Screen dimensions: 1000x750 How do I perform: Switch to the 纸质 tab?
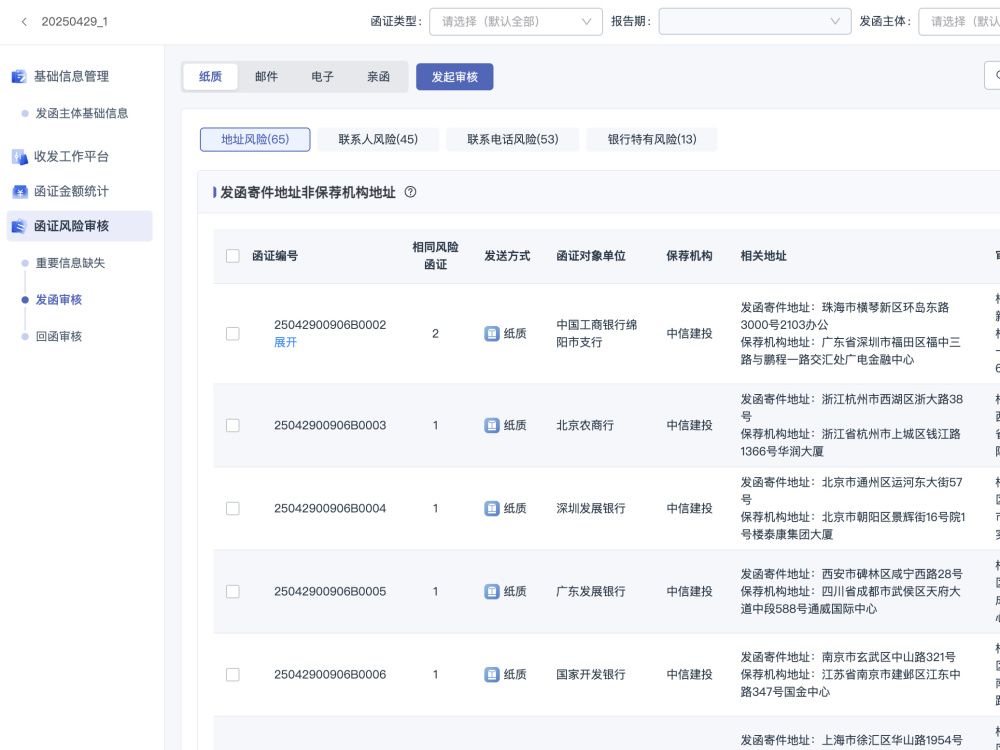click(210, 77)
